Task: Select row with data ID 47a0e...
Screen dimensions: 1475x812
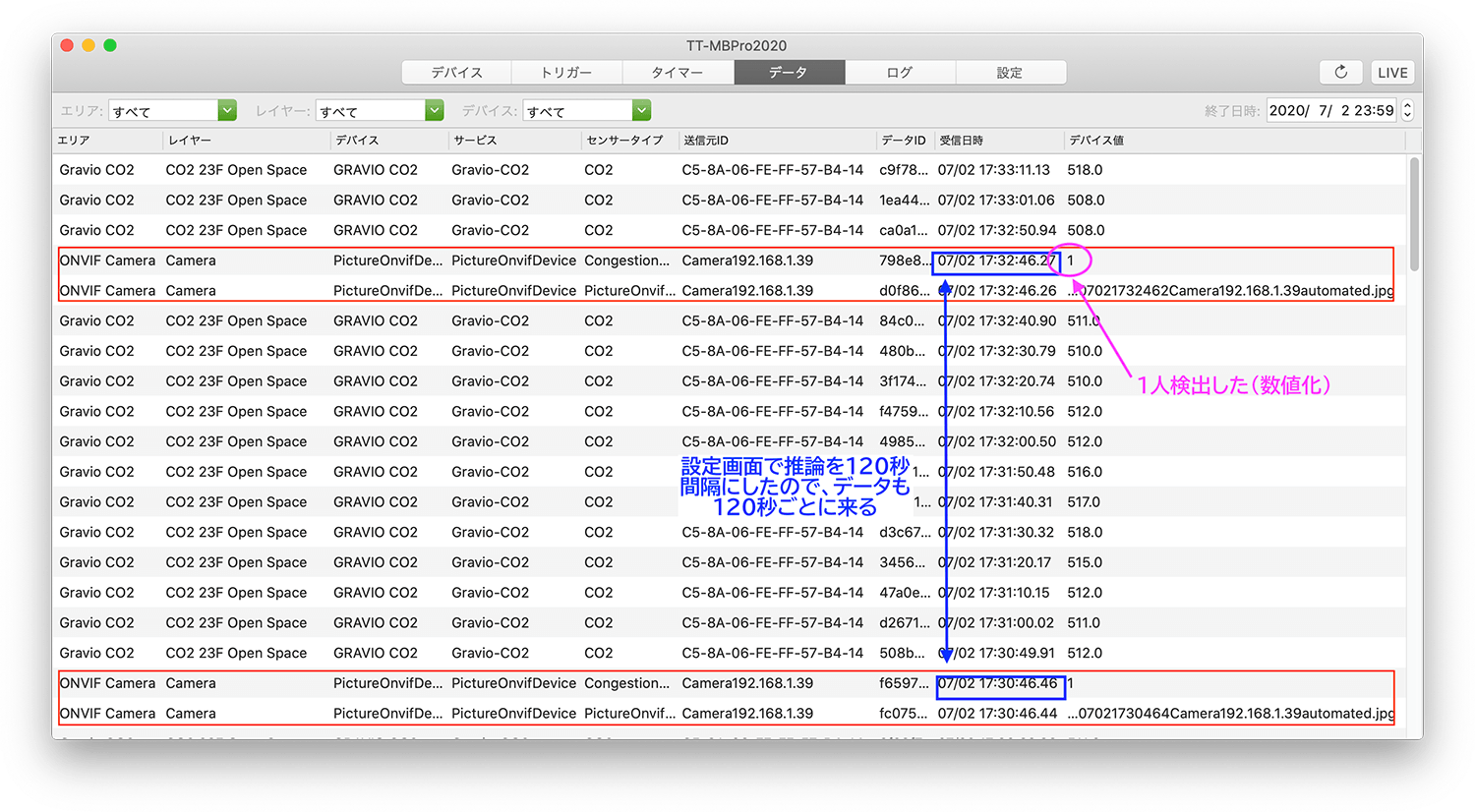Action: tap(730, 593)
